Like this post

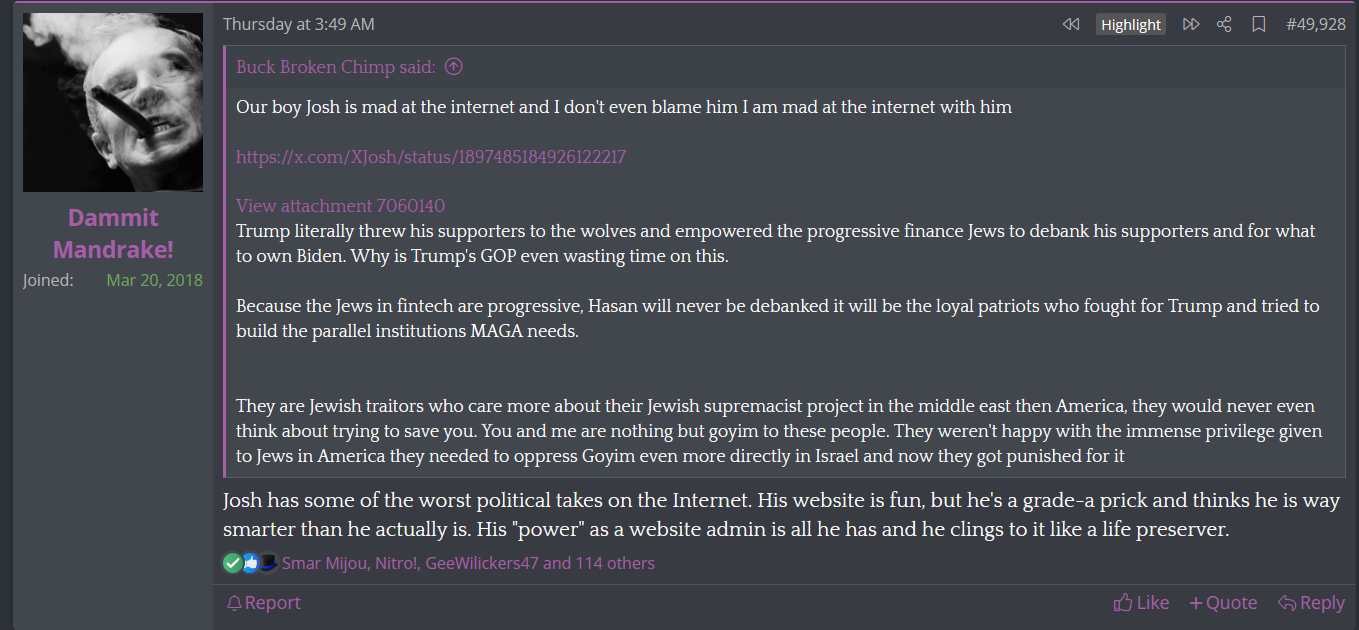(1141, 602)
